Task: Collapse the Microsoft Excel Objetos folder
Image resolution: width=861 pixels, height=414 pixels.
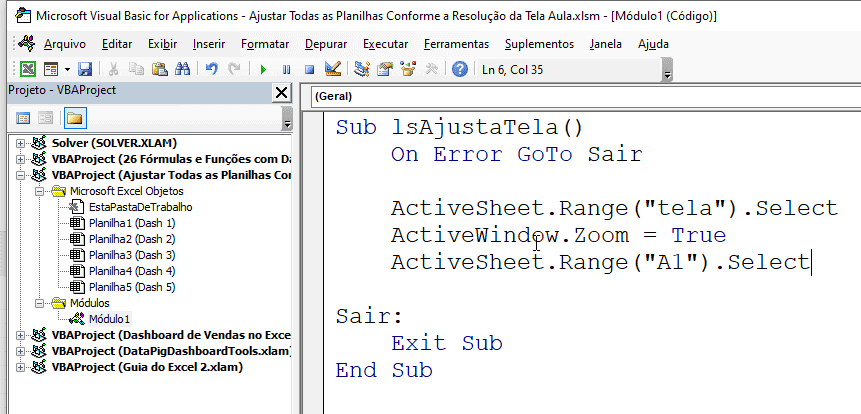Action: tap(37, 191)
